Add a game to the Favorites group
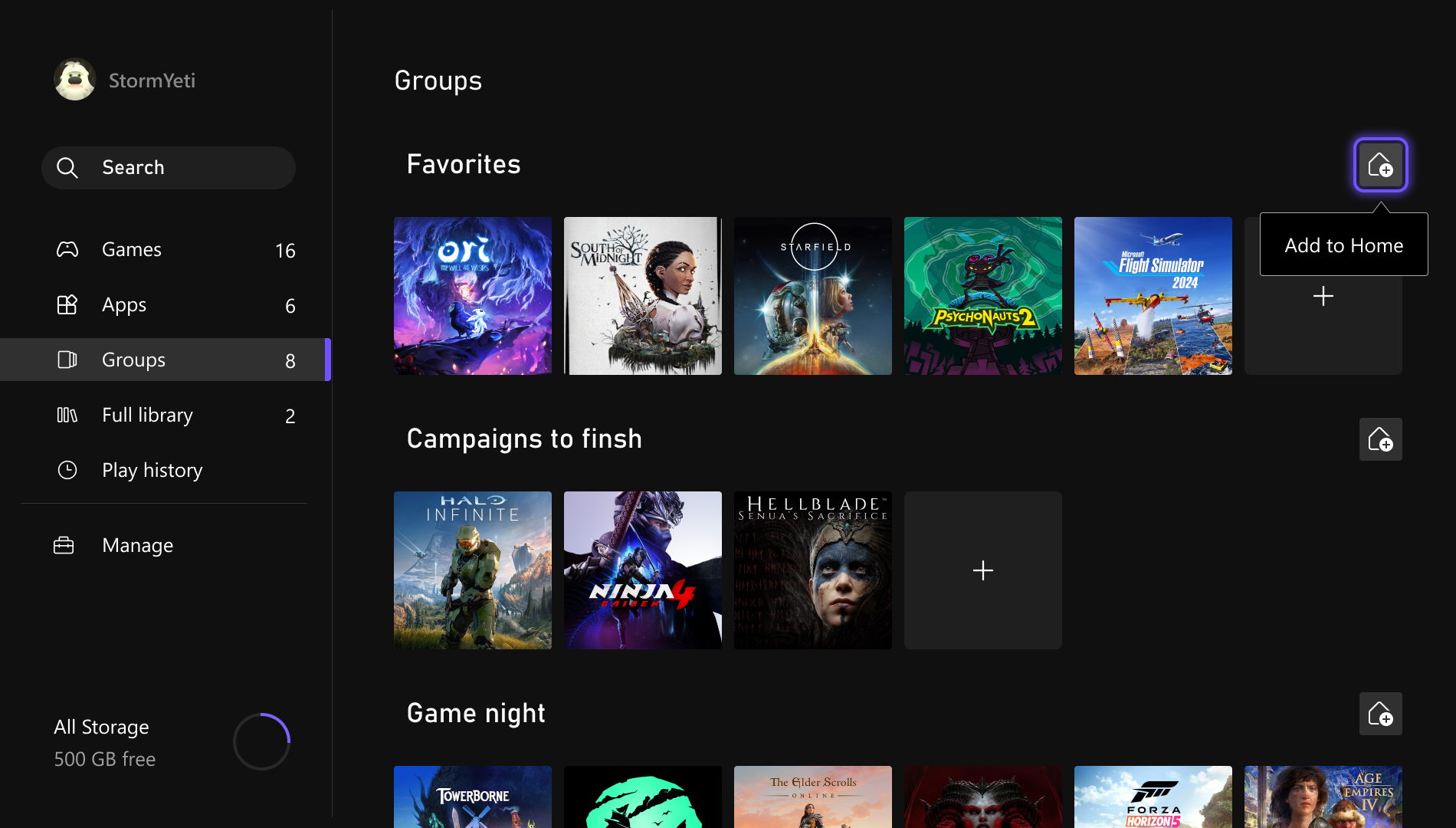 coord(1323,296)
